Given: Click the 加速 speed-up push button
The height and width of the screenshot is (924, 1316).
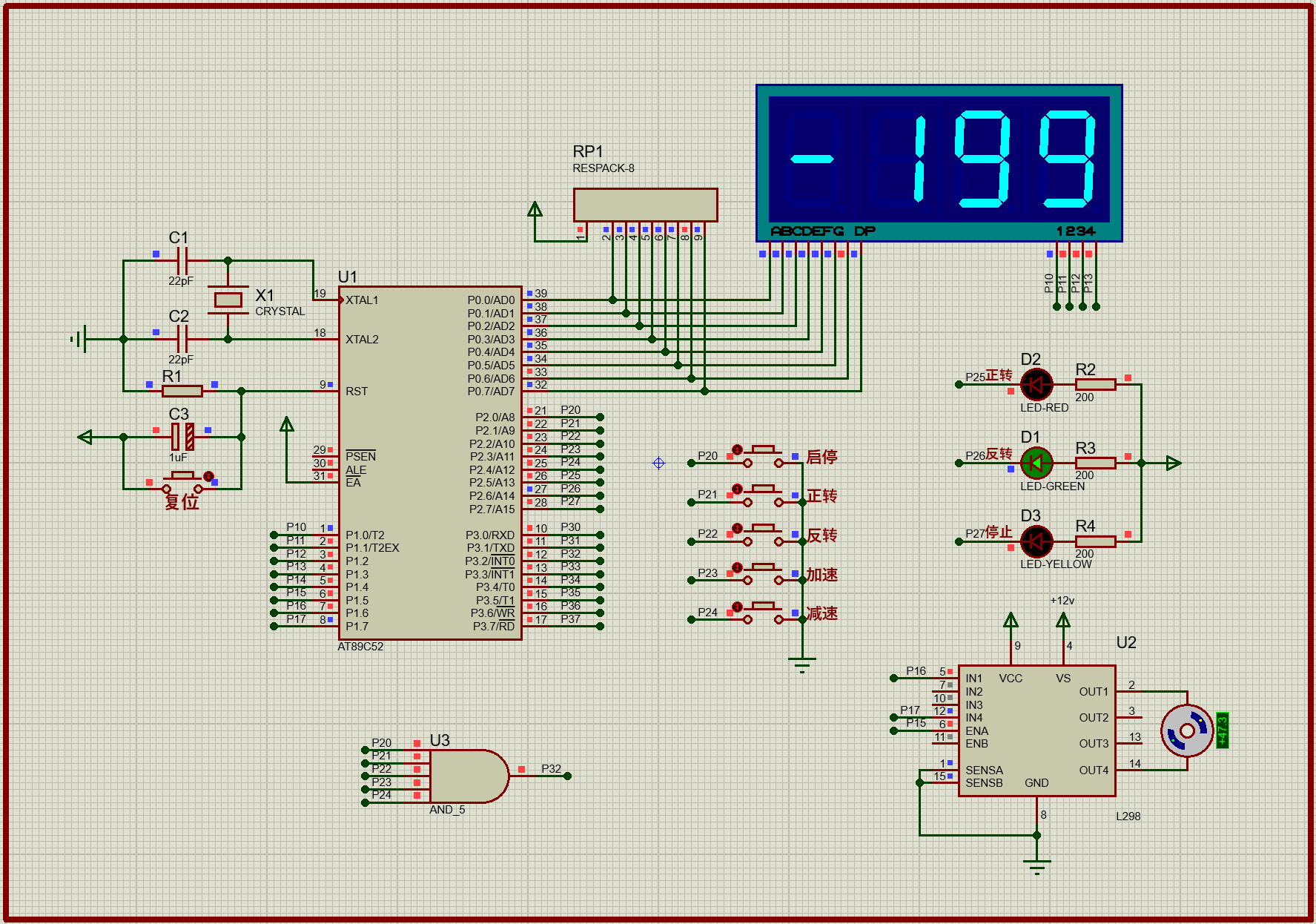Looking at the screenshot, I should [x=763, y=574].
